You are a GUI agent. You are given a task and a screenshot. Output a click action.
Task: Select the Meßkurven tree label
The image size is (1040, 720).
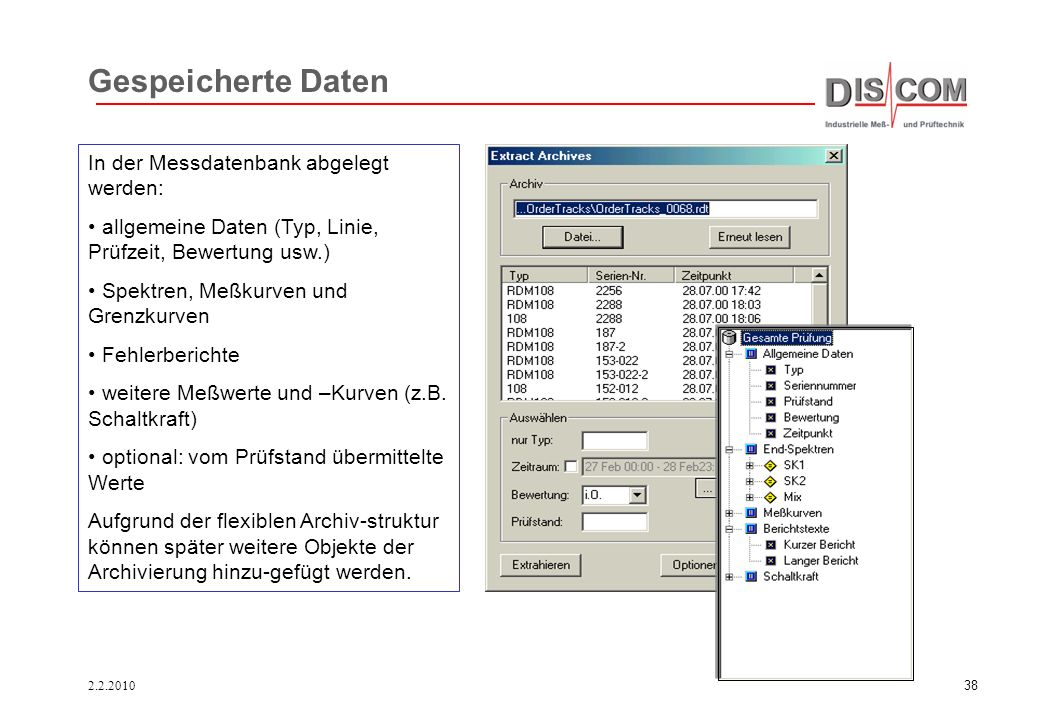[x=793, y=513]
